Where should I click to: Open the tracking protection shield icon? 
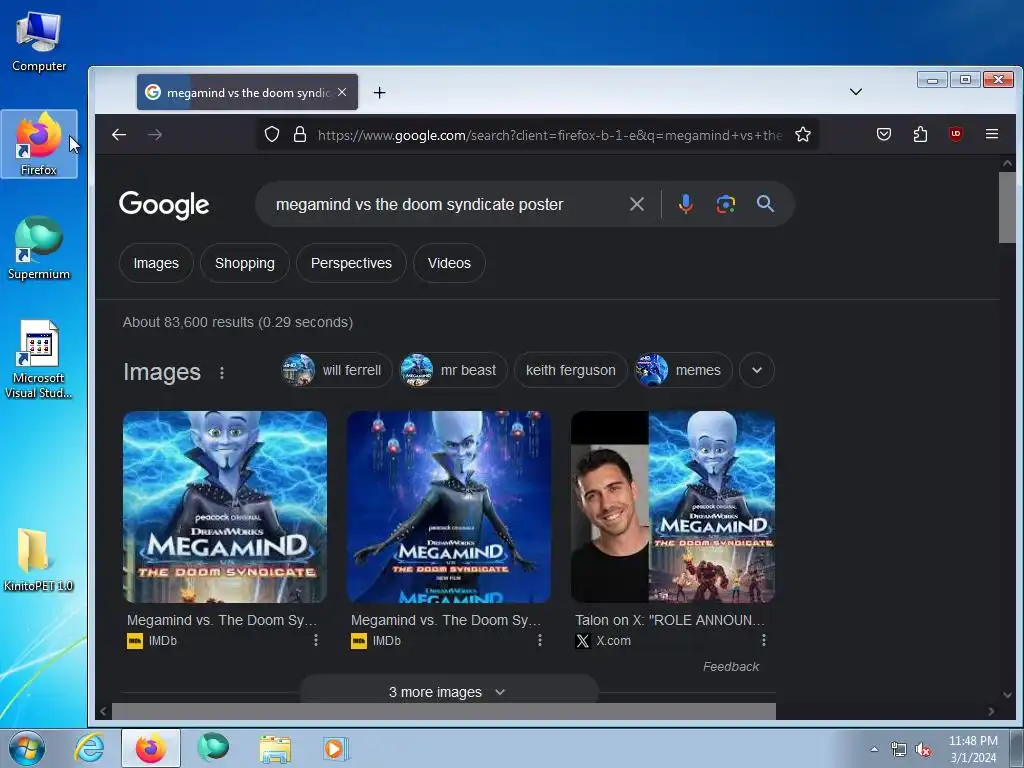click(272, 135)
